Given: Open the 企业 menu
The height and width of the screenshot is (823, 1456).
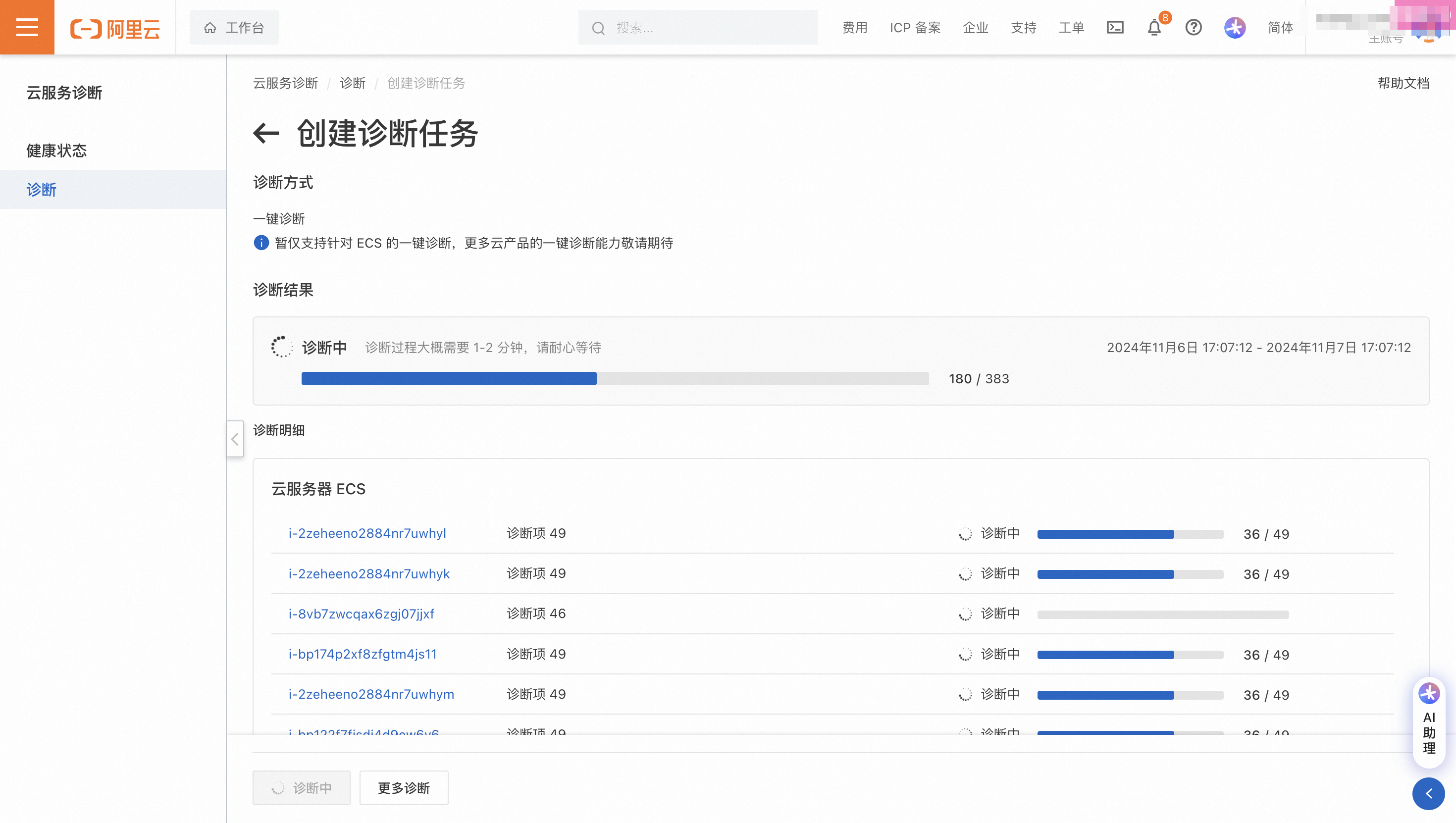Looking at the screenshot, I should pos(976,27).
